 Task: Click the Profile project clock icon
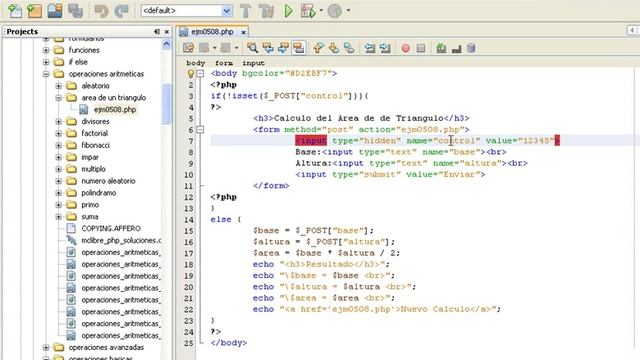pyautogui.click(x=335, y=11)
